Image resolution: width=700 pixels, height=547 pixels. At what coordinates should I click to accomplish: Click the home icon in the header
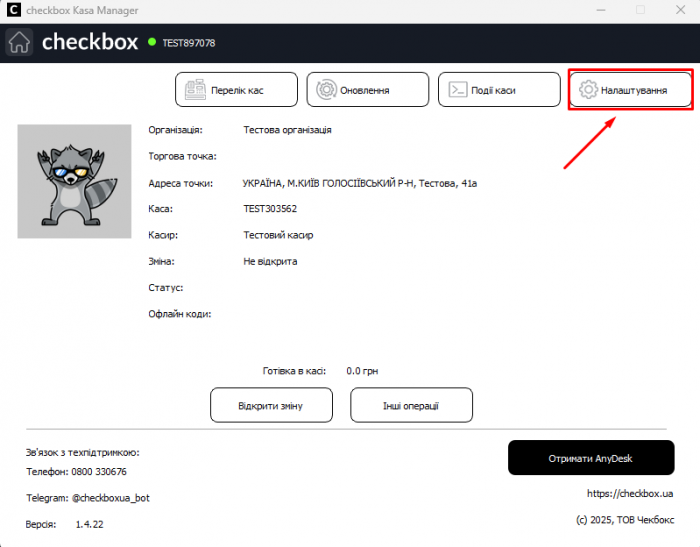click(20, 43)
